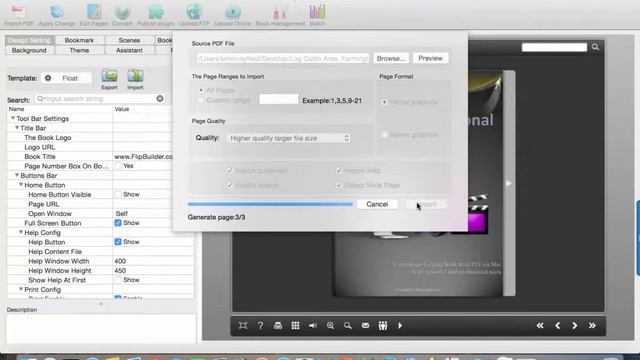Screen dimensions: 640x360
Task: Switch to the Scenes tab
Action: click(x=129, y=40)
